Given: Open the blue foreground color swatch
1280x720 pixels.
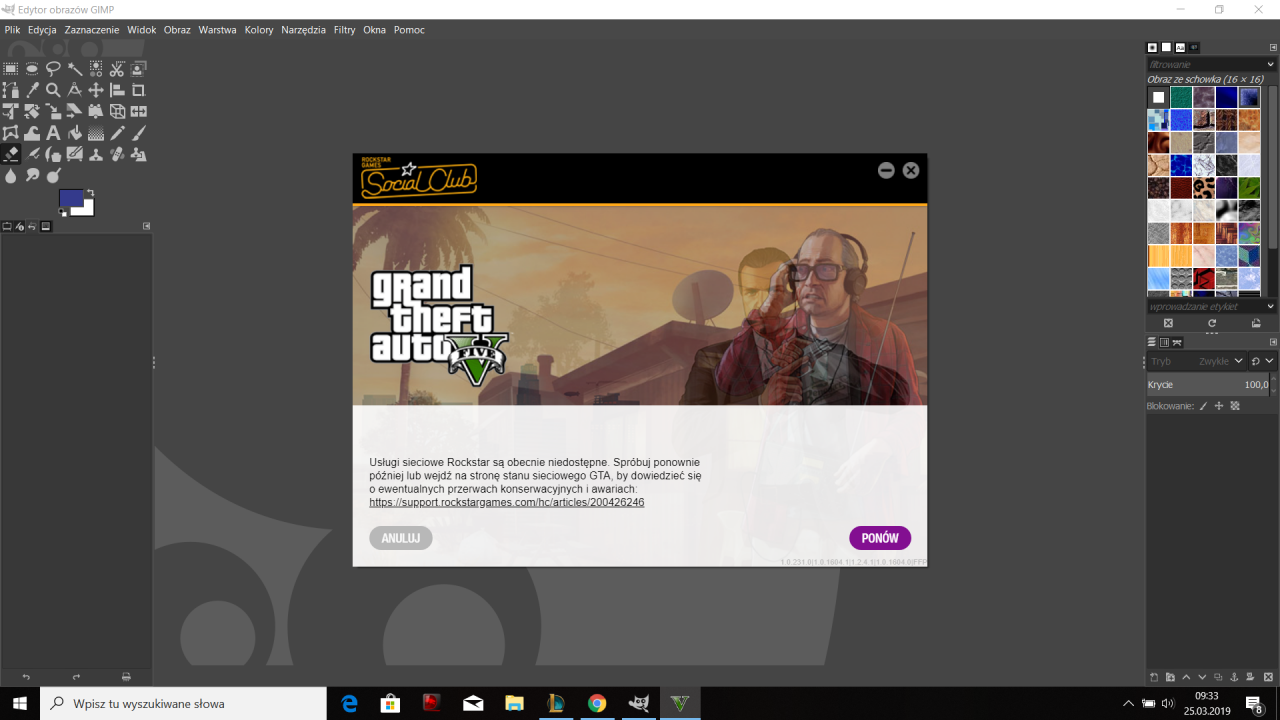Looking at the screenshot, I should pos(71,197).
